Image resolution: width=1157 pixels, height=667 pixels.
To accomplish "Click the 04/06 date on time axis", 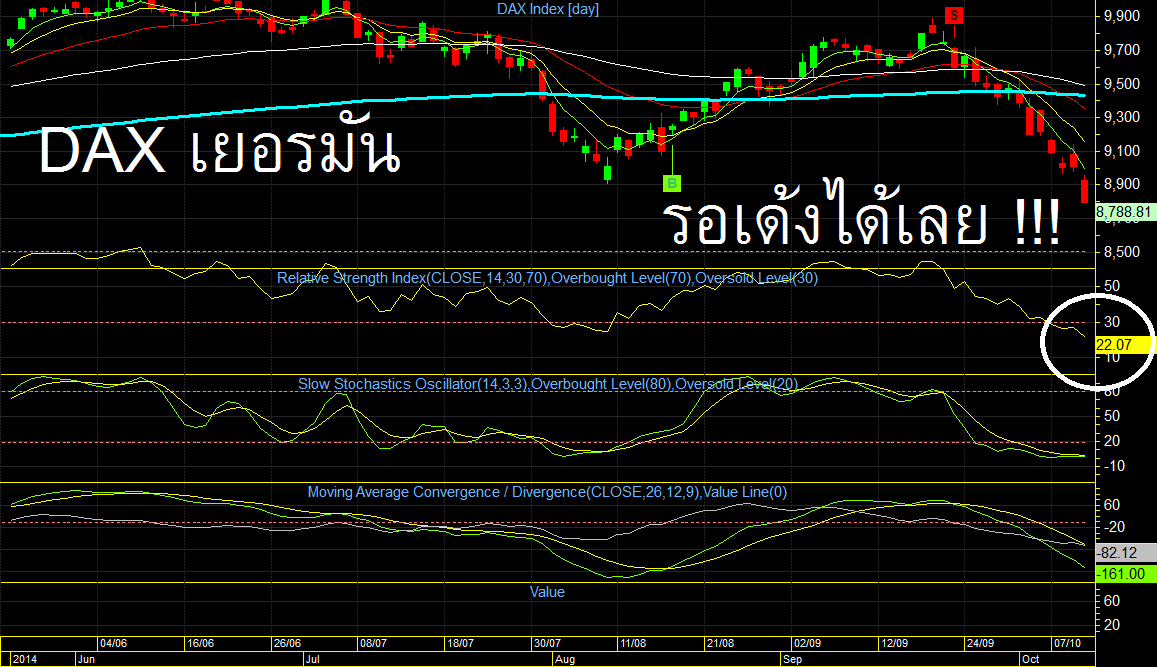I will pyautogui.click(x=113, y=643).
